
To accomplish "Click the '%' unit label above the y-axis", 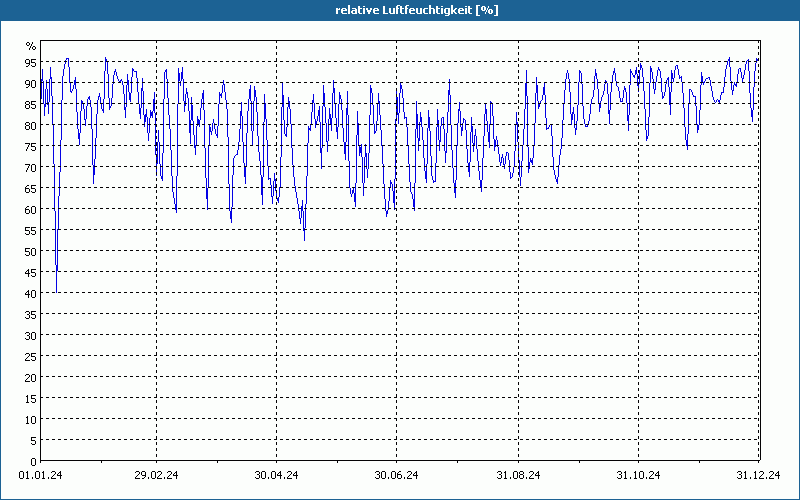I will tap(31, 46).
